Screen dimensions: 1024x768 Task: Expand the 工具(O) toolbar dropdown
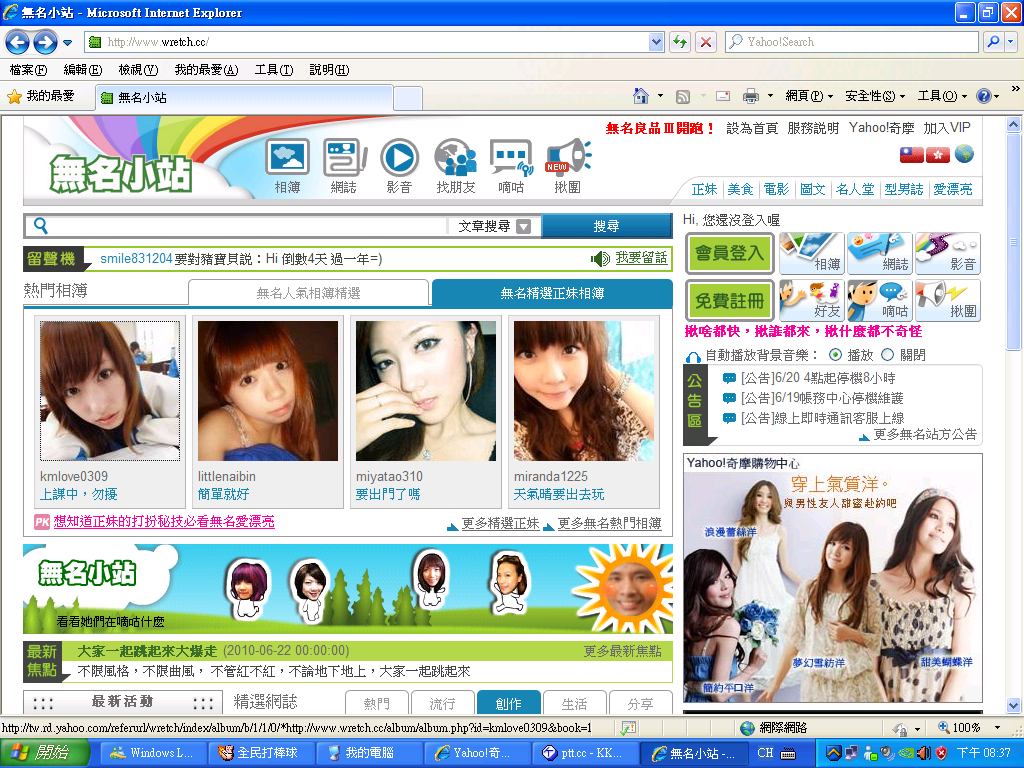(x=964, y=97)
